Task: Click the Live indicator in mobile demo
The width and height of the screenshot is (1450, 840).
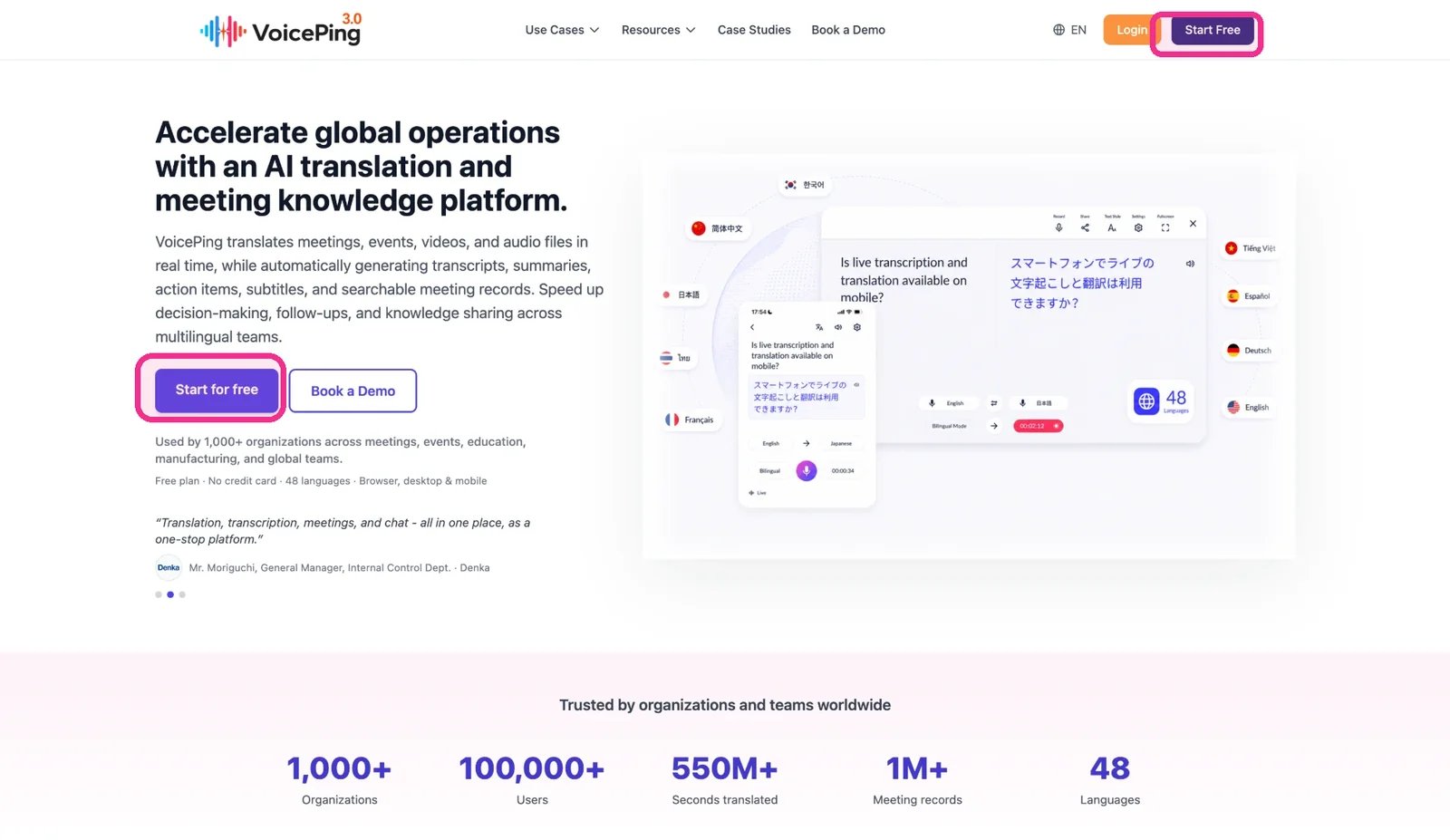Action: 758,493
